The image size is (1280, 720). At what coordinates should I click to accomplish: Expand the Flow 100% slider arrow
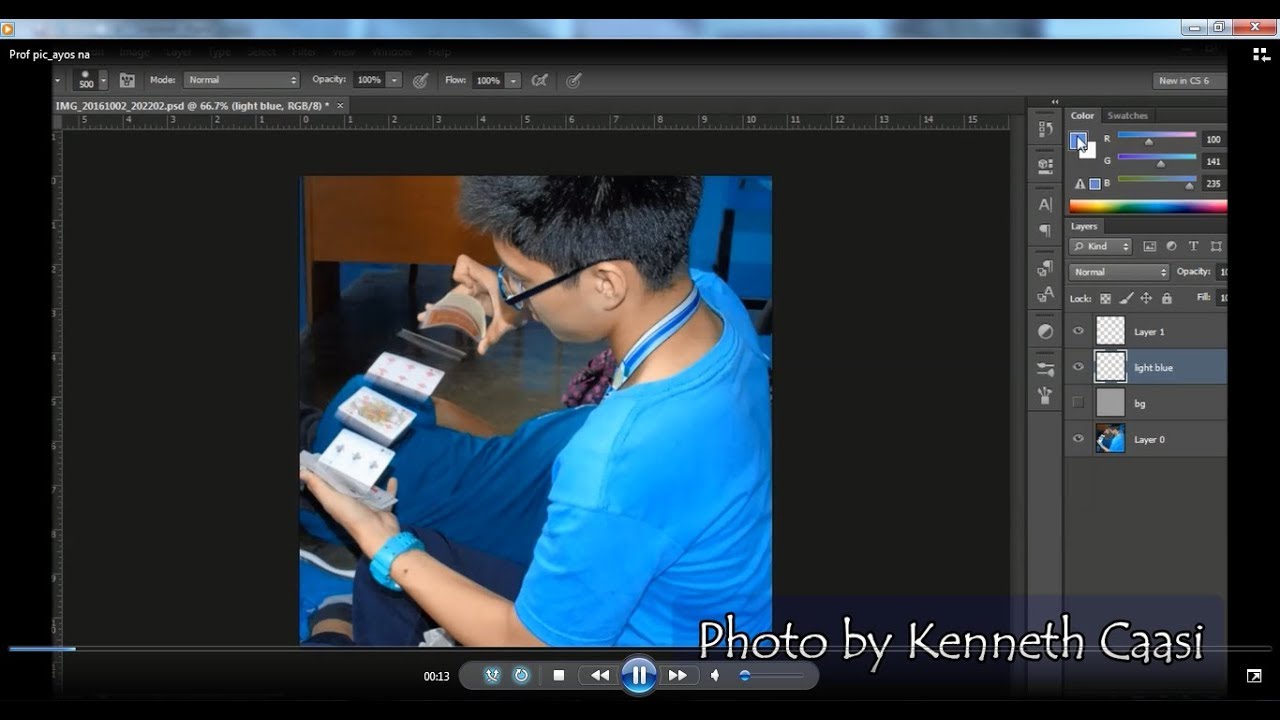point(513,80)
